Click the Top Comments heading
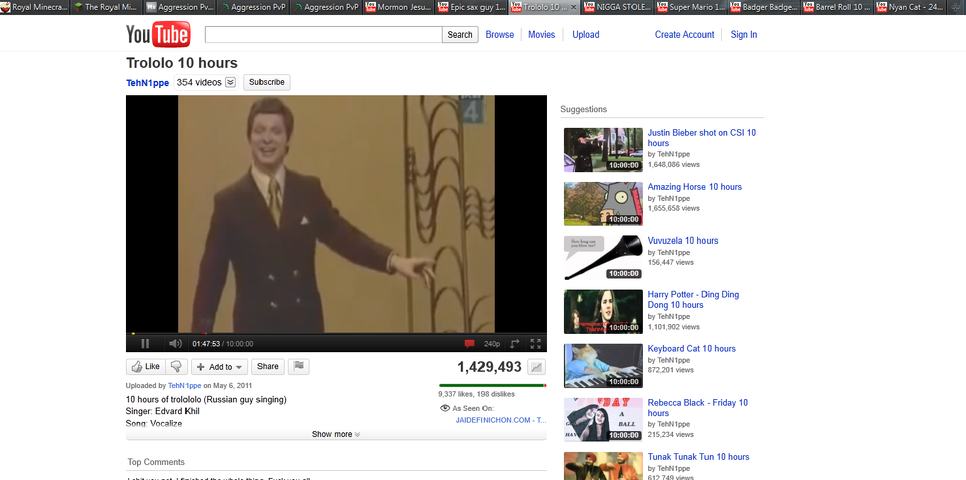Image resolution: width=966 pixels, height=480 pixels. point(156,462)
